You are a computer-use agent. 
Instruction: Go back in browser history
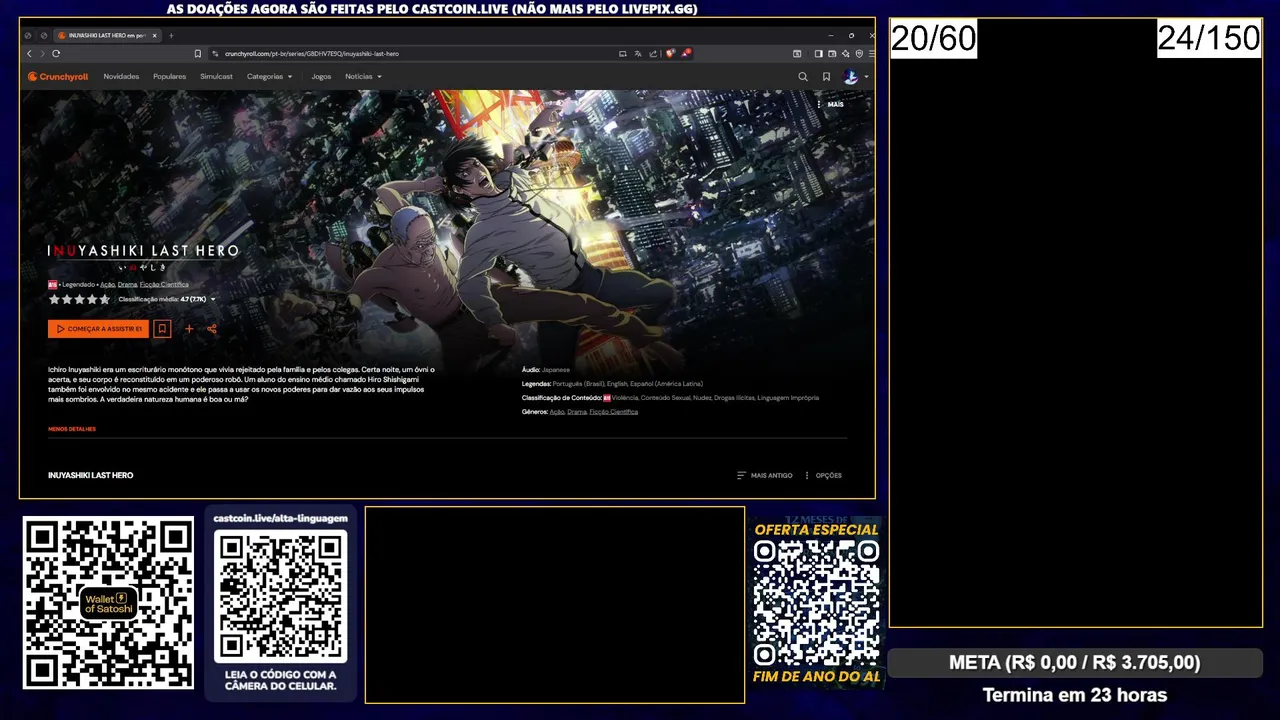(29, 53)
